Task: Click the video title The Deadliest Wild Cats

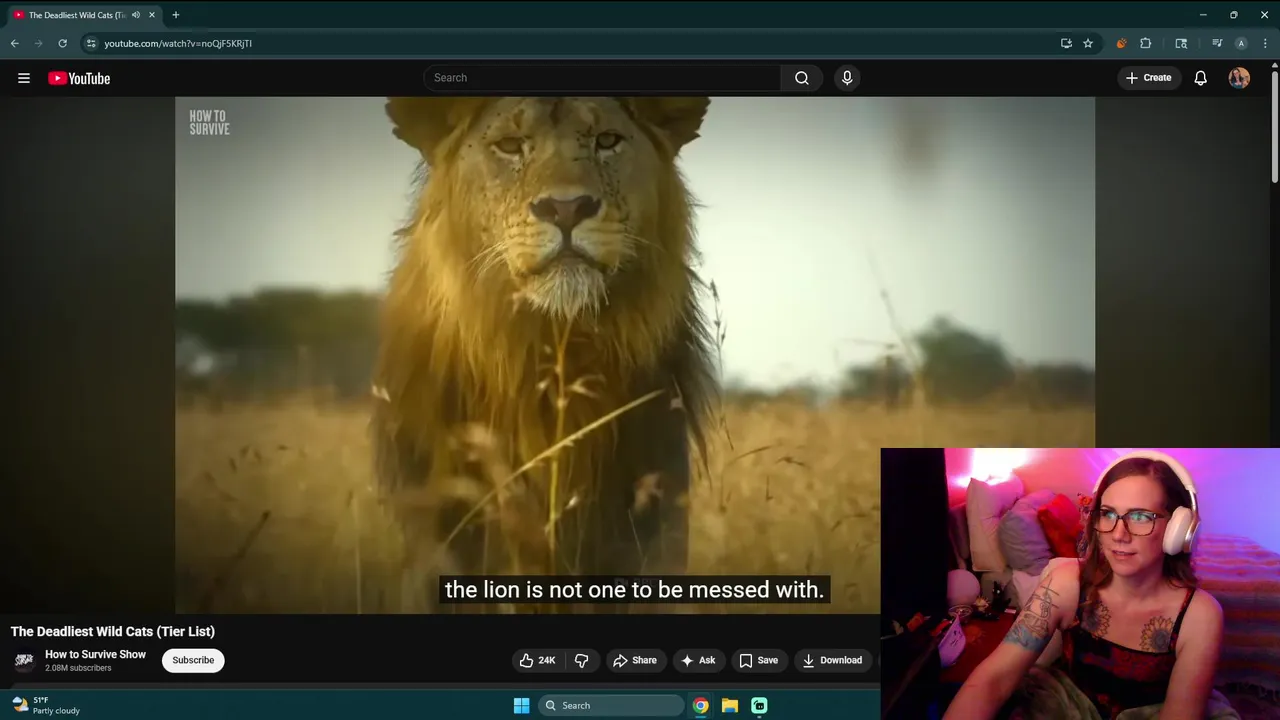Action: 113,631
